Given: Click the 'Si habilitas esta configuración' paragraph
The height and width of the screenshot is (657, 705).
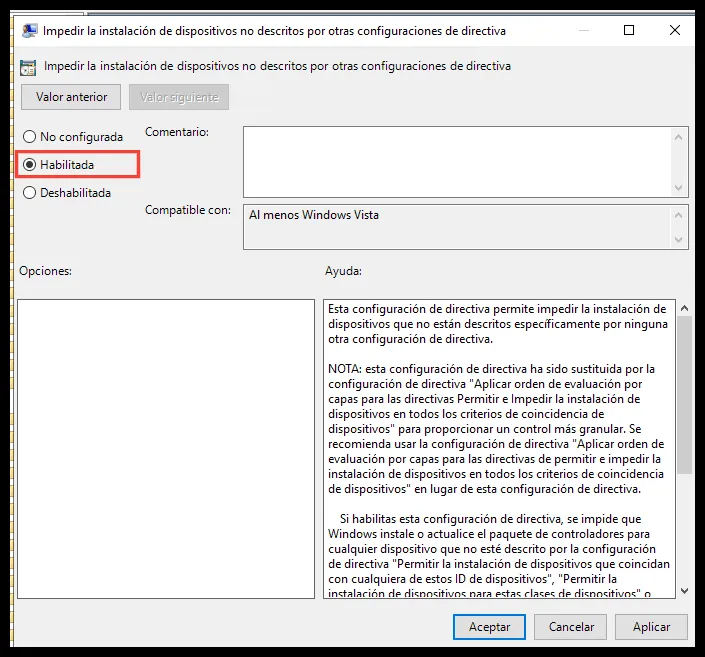Looking at the screenshot, I should (x=499, y=556).
